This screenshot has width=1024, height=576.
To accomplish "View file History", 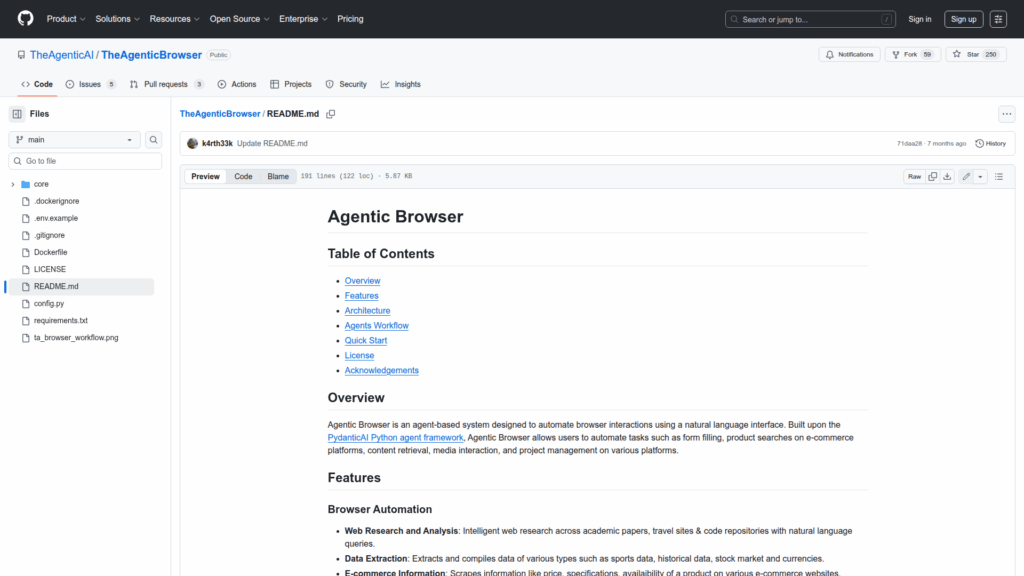I will click(x=991, y=144).
